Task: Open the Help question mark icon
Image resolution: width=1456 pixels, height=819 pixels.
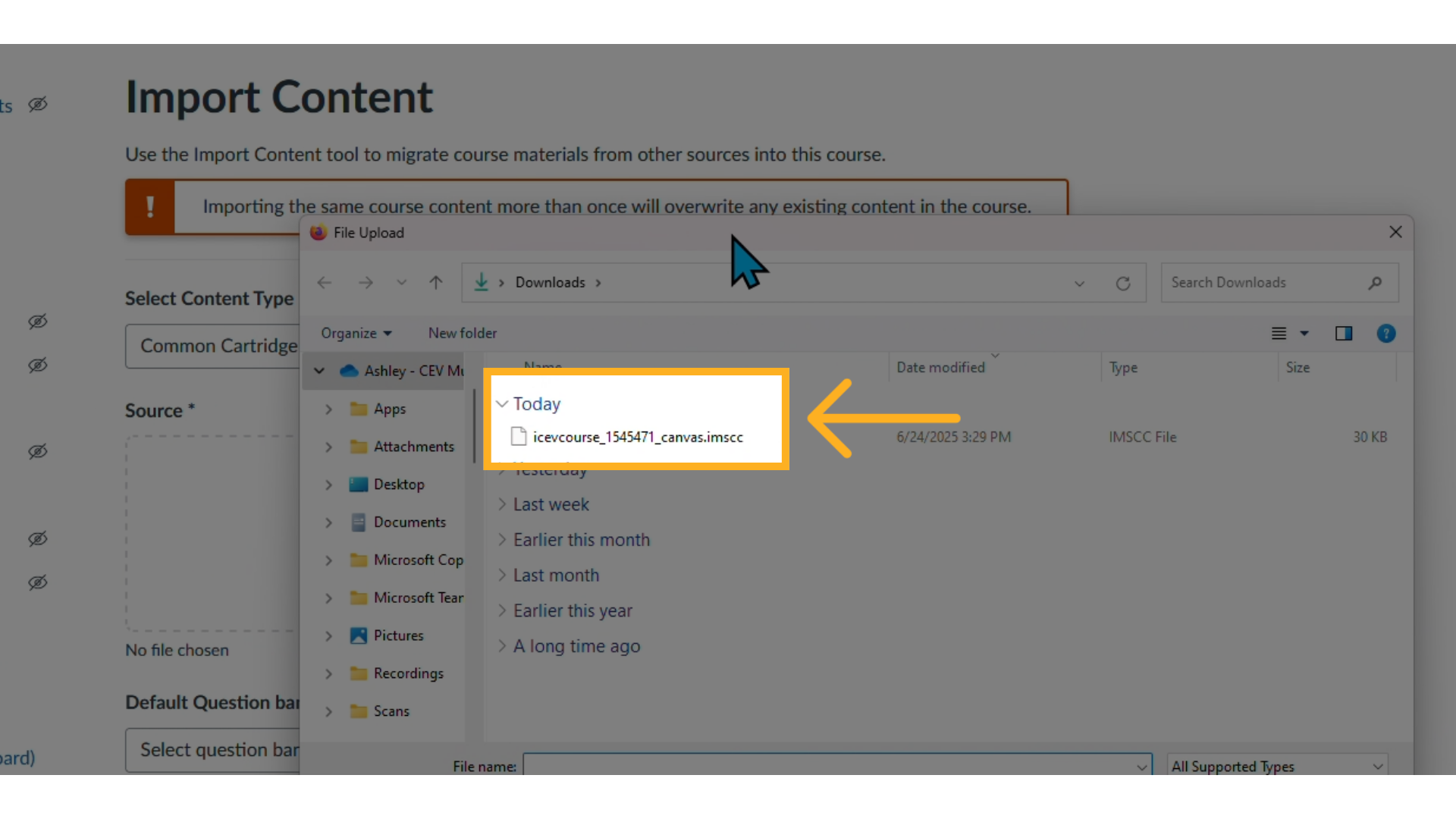Action: (1386, 333)
